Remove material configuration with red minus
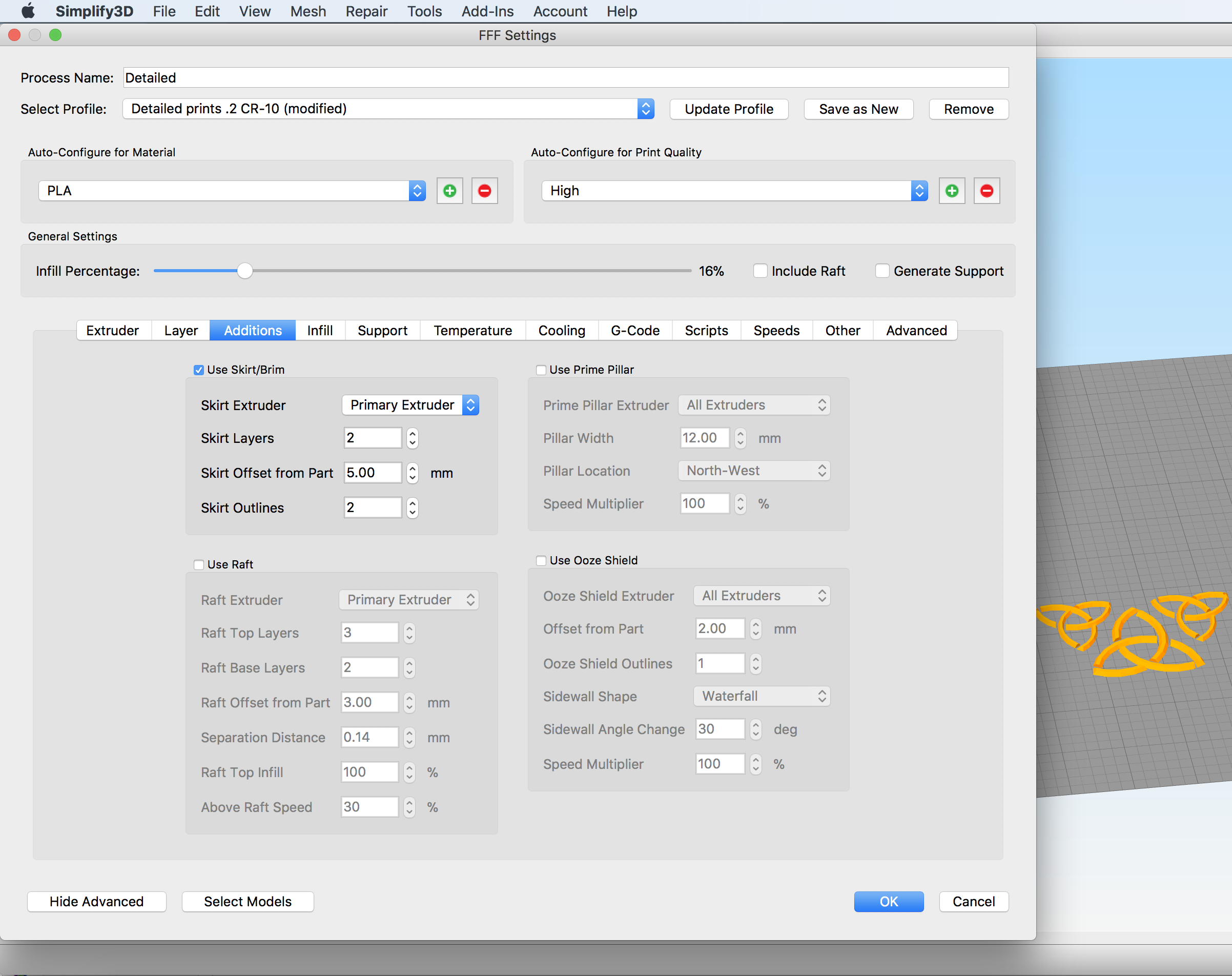Viewport: 1232px width, 976px height. point(484,191)
